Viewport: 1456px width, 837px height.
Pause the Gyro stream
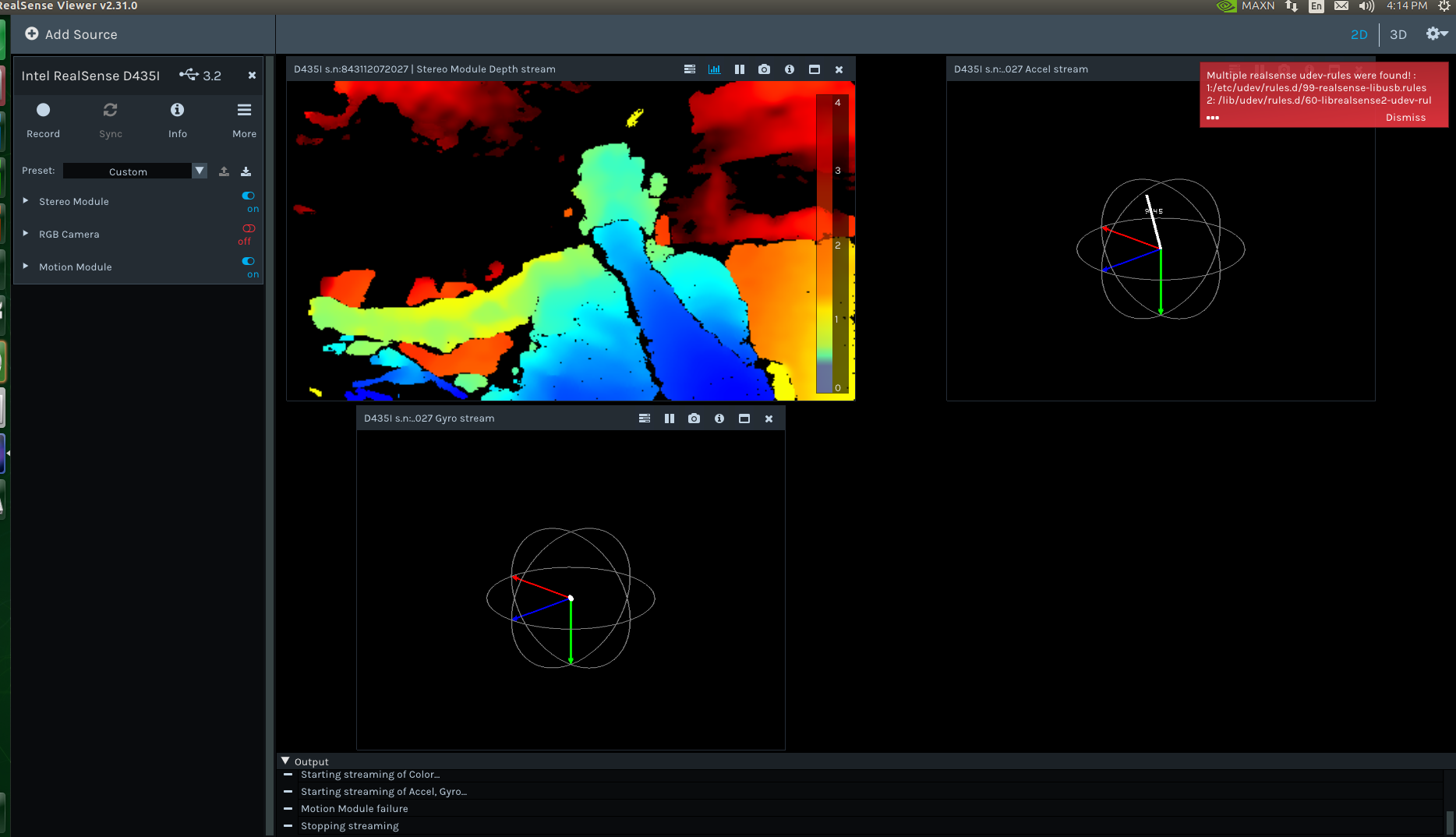[670, 418]
